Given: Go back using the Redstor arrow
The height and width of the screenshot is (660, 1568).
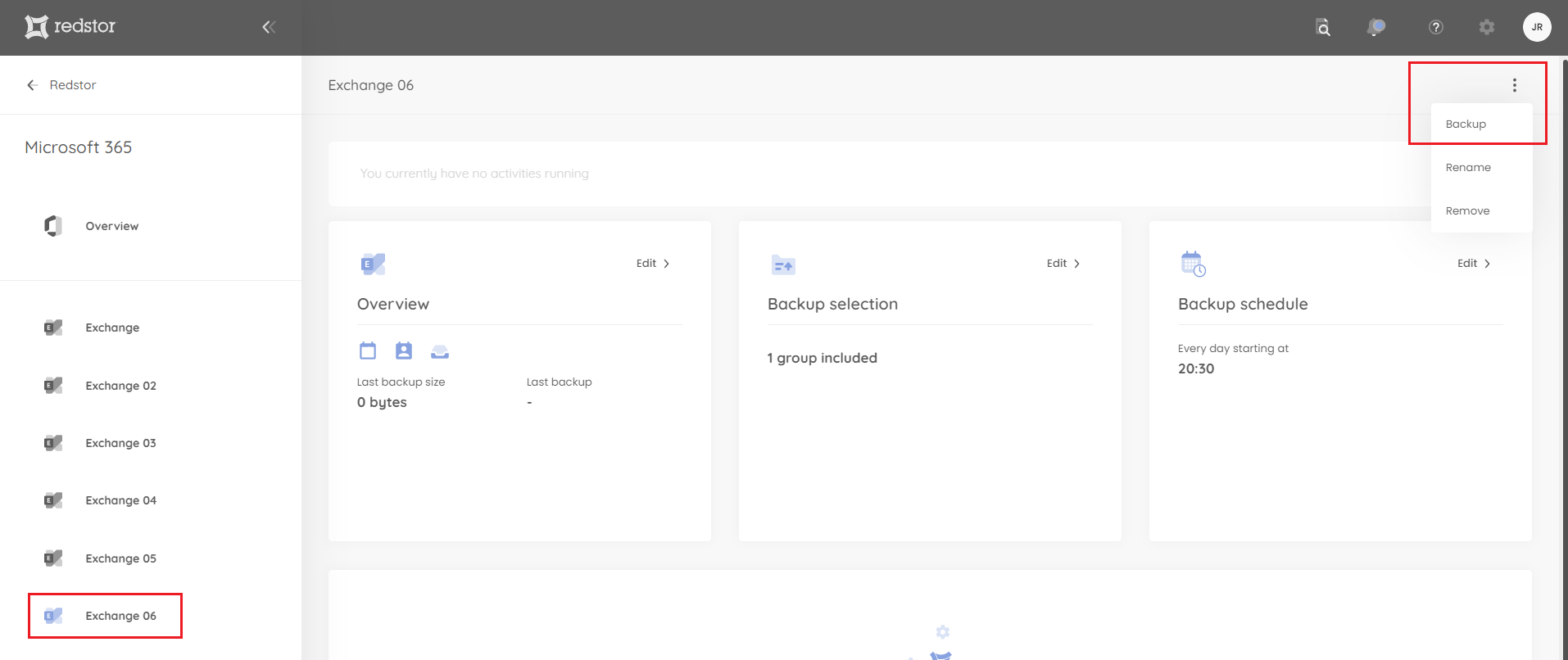Looking at the screenshot, I should (x=32, y=85).
